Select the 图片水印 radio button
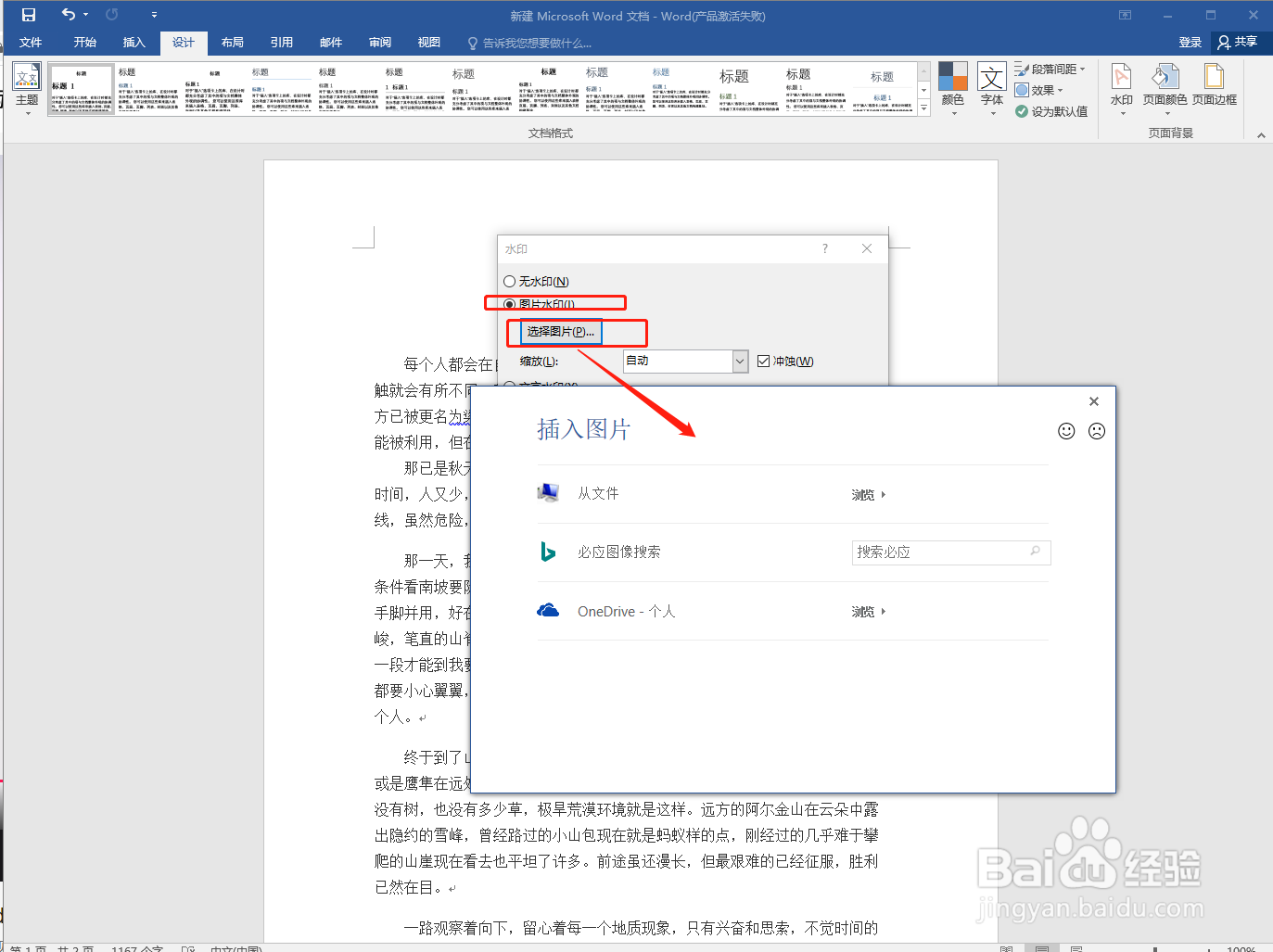This screenshot has width=1273, height=952. (x=509, y=303)
